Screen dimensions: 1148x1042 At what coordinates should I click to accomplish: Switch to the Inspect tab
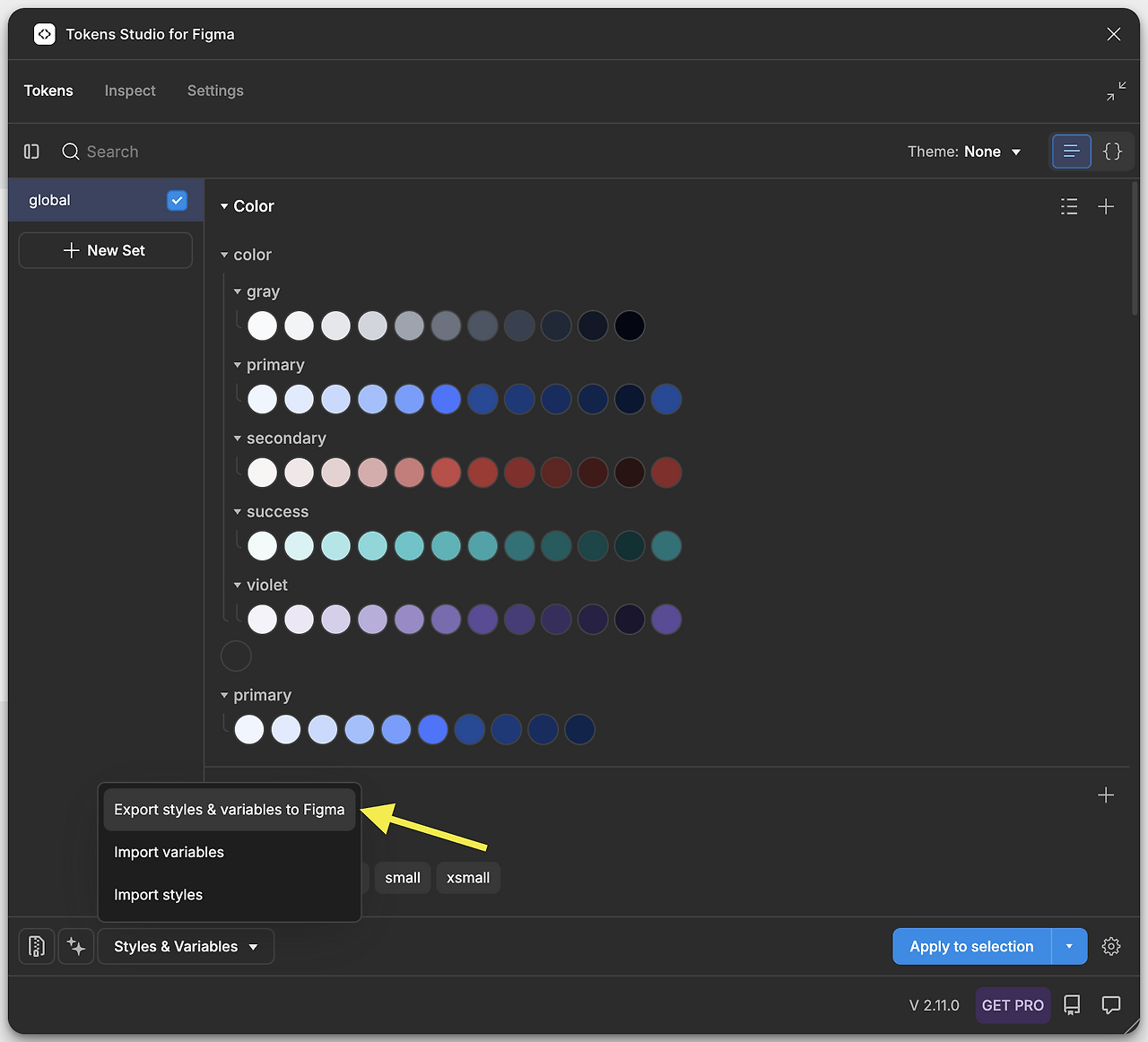130,91
